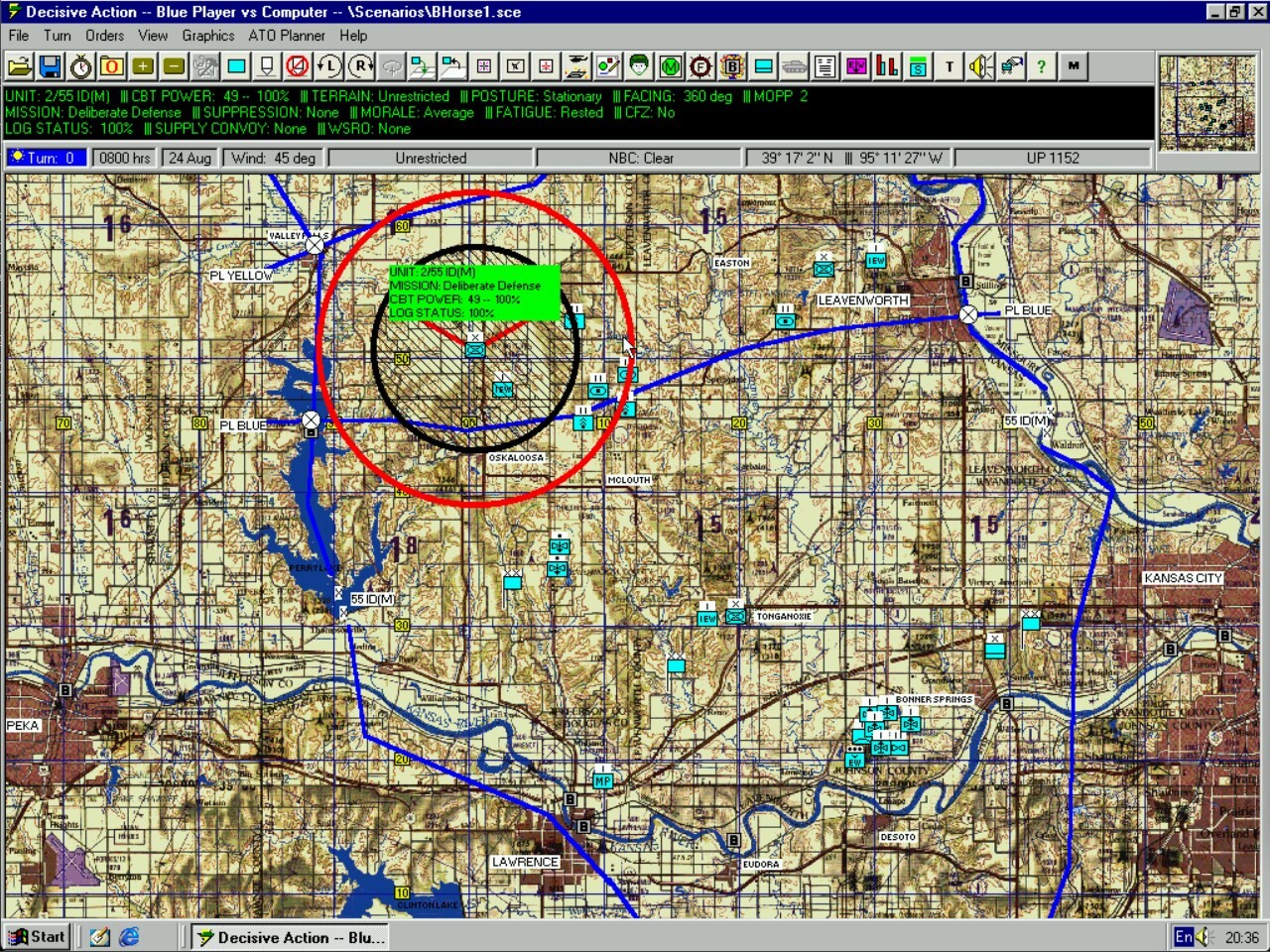
Task: Open the orders folder marked O
Action: coord(112,66)
